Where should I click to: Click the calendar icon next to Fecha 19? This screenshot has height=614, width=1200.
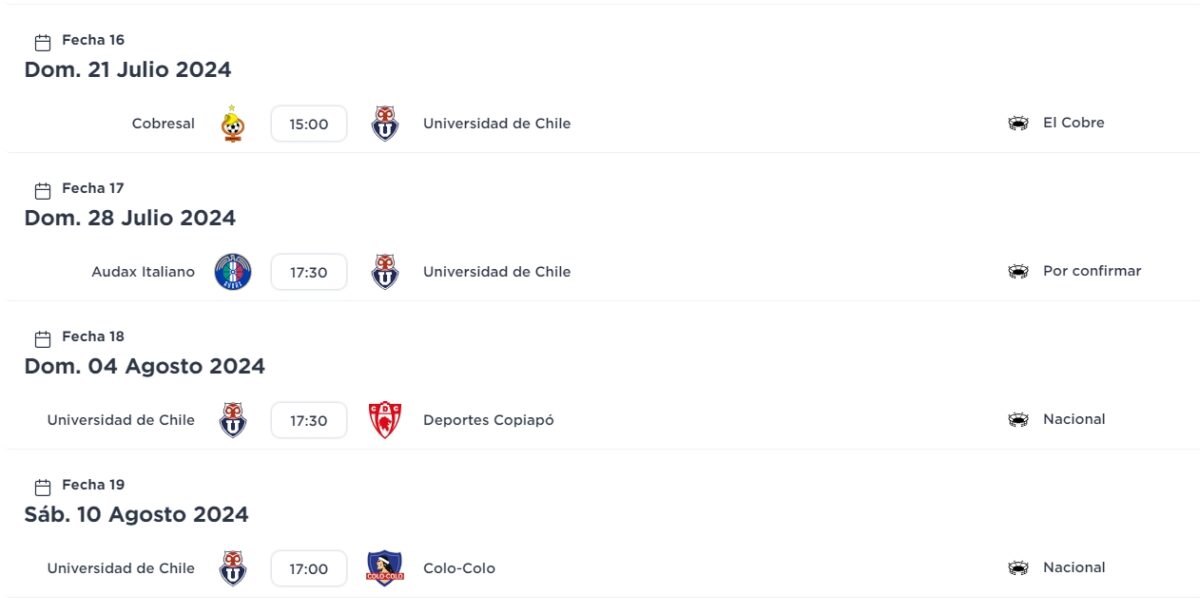point(43,487)
